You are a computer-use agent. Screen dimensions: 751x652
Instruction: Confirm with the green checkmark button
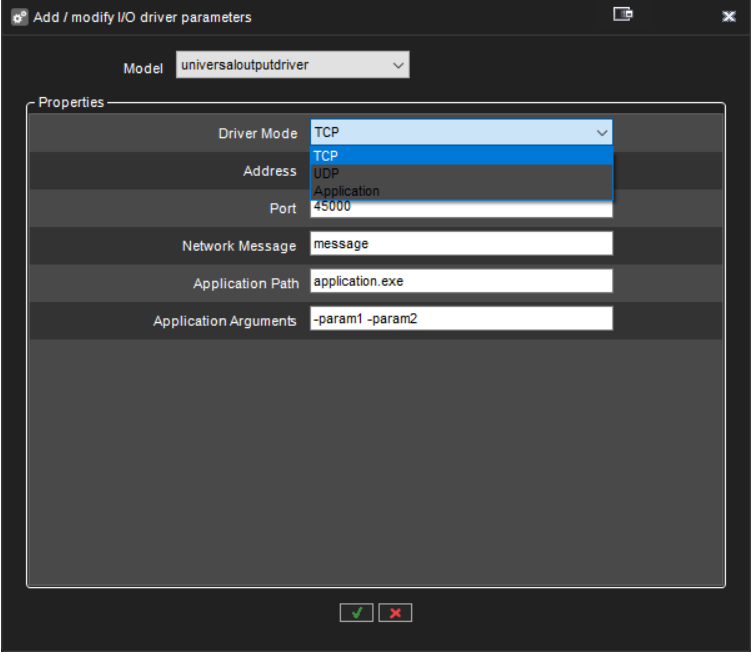(x=356, y=613)
